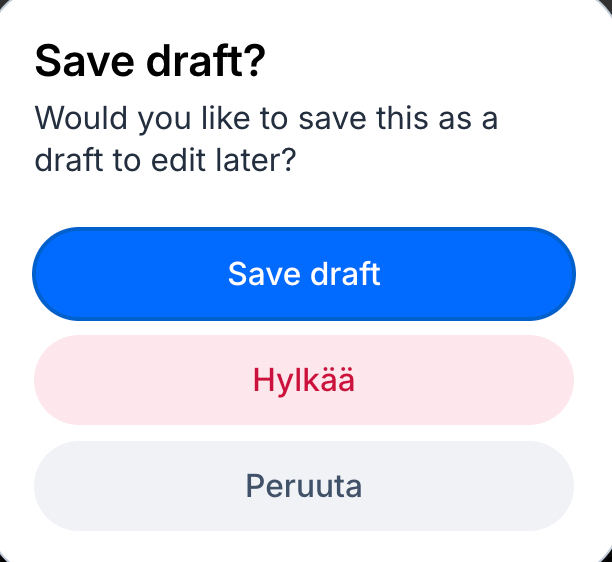Click the blue Save draft button
The width and height of the screenshot is (612, 562).
tap(304, 274)
